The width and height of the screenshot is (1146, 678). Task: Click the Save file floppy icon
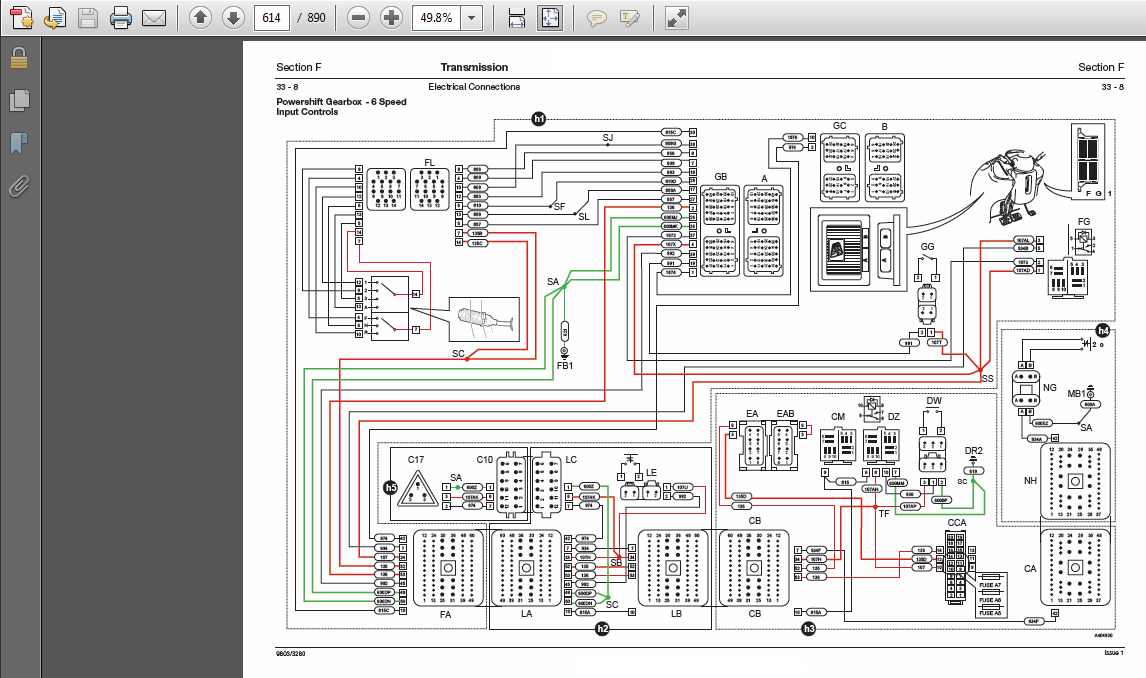coord(88,18)
